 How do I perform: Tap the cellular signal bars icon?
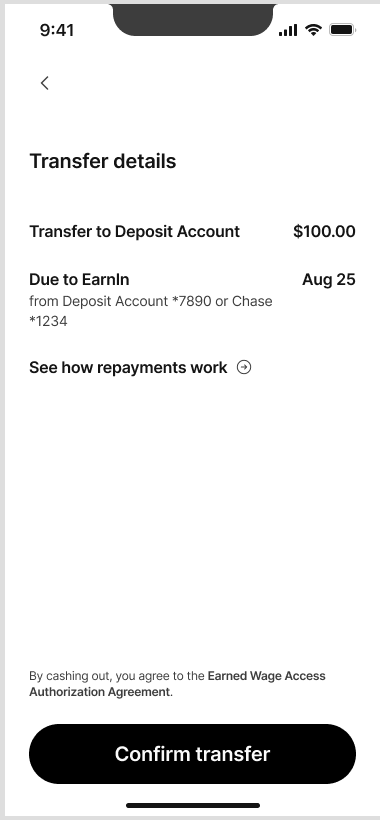pyautogui.click(x=288, y=30)
